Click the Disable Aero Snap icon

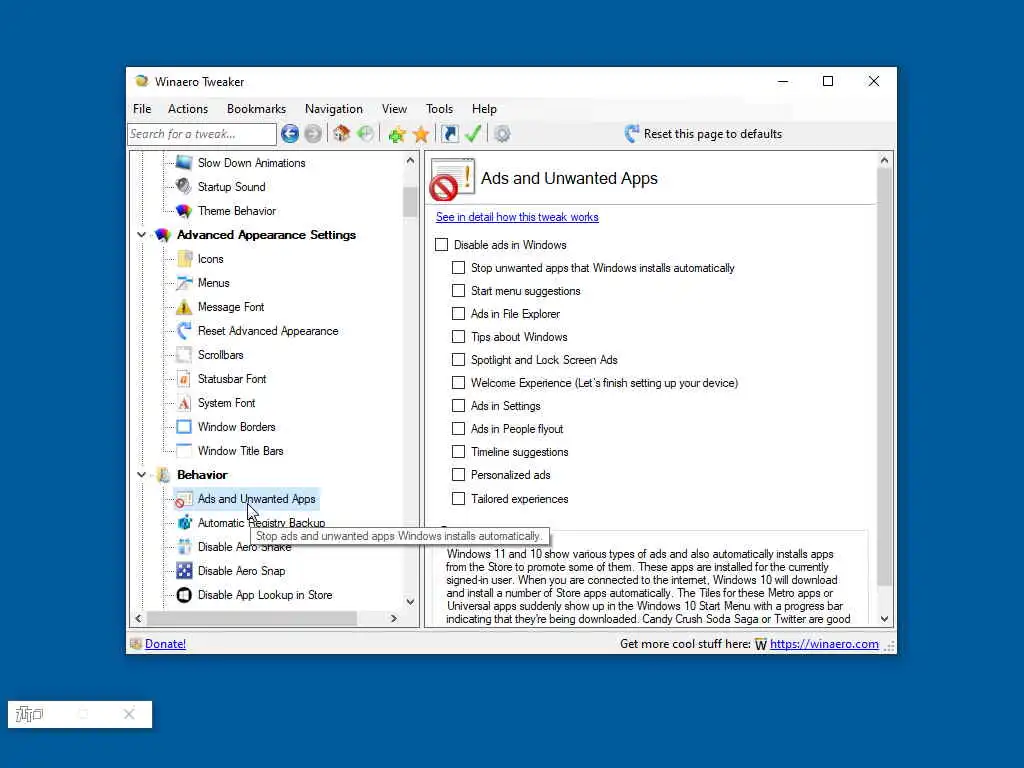[184, 571]
